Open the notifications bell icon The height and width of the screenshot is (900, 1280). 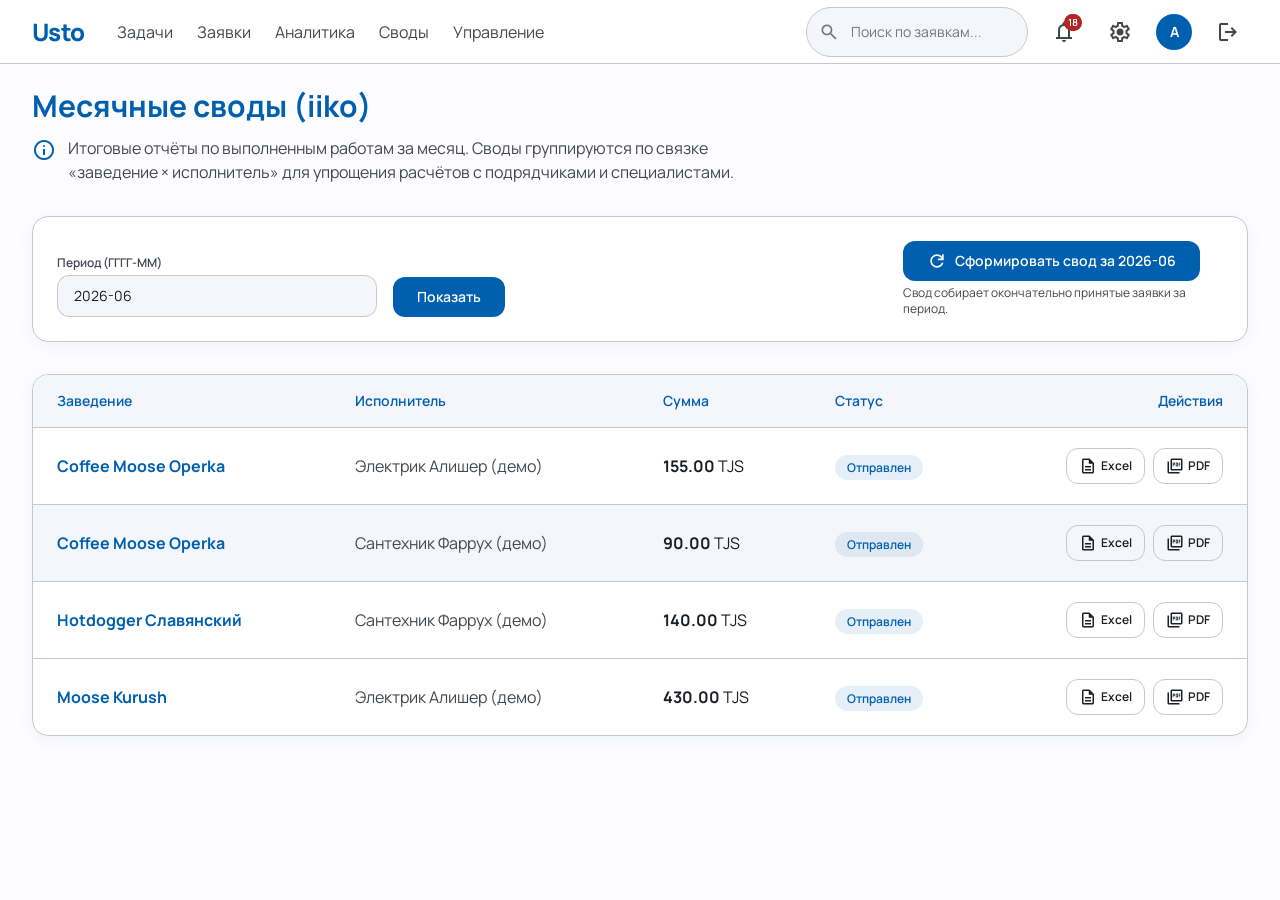click(1064, 32)
